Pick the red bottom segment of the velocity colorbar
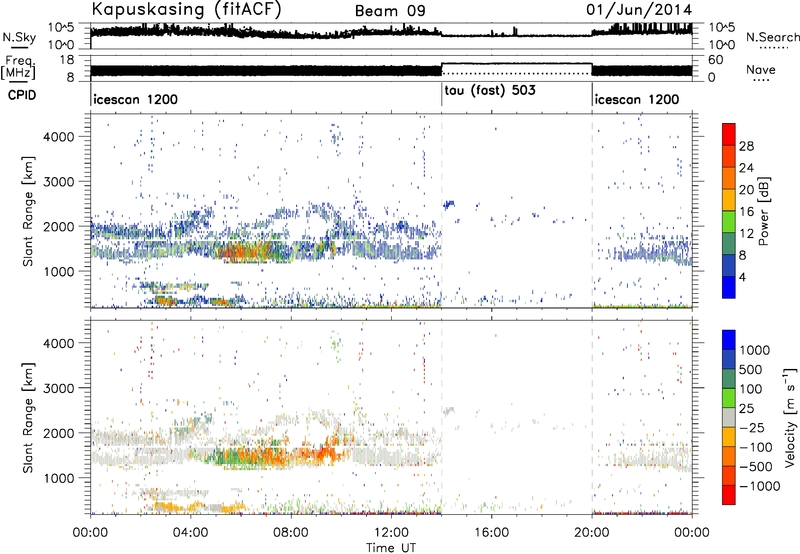The image size is (800, 554). 729,495
